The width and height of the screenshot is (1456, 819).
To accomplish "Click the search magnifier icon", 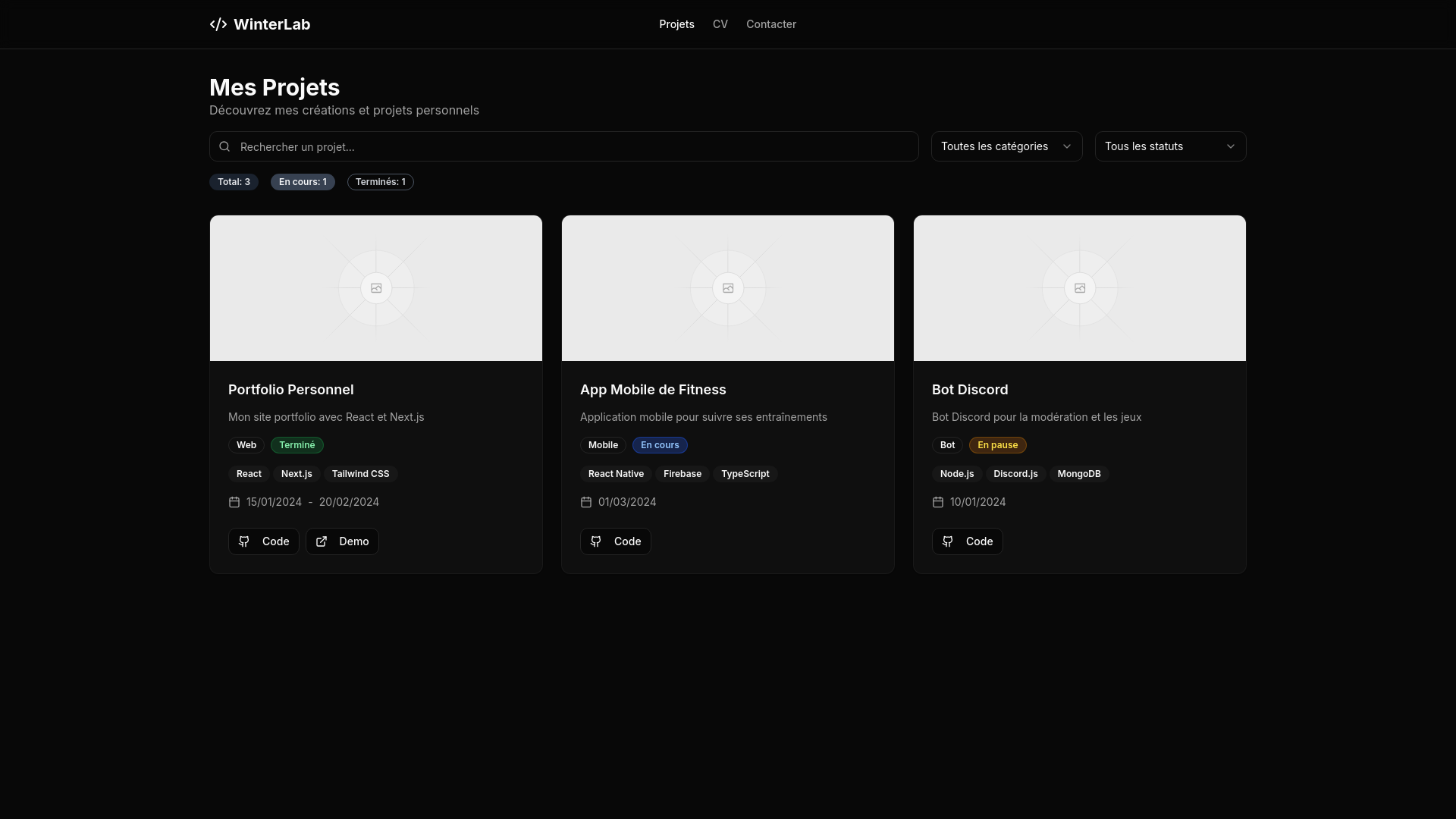I will pyautogui.click(x=224, y=146).
